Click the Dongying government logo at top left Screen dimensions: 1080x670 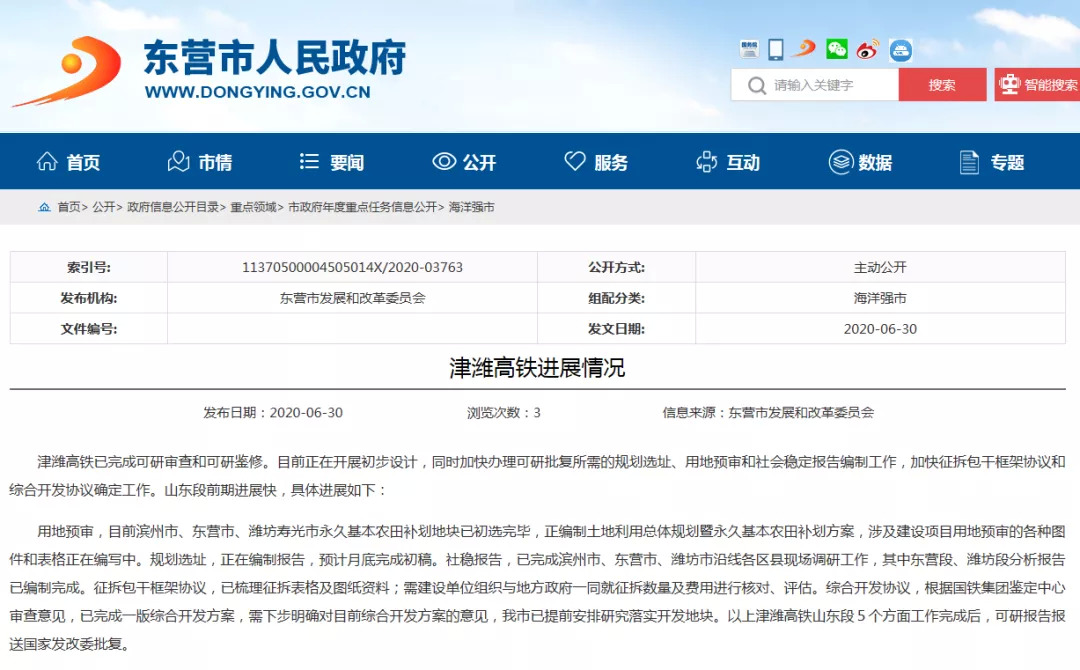click(66, 71)
